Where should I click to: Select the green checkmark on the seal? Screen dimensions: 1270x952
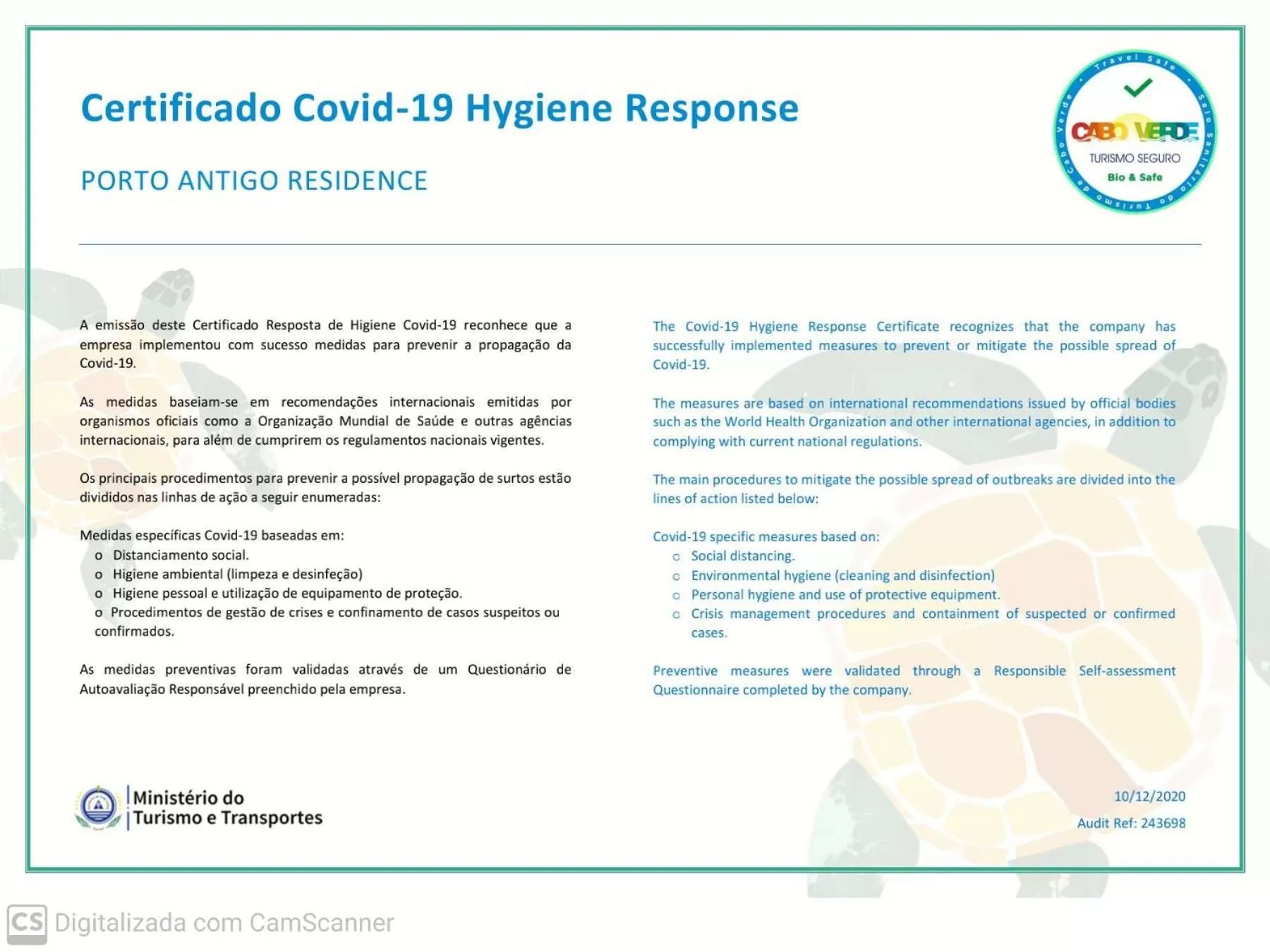[x=1139, y=88]
